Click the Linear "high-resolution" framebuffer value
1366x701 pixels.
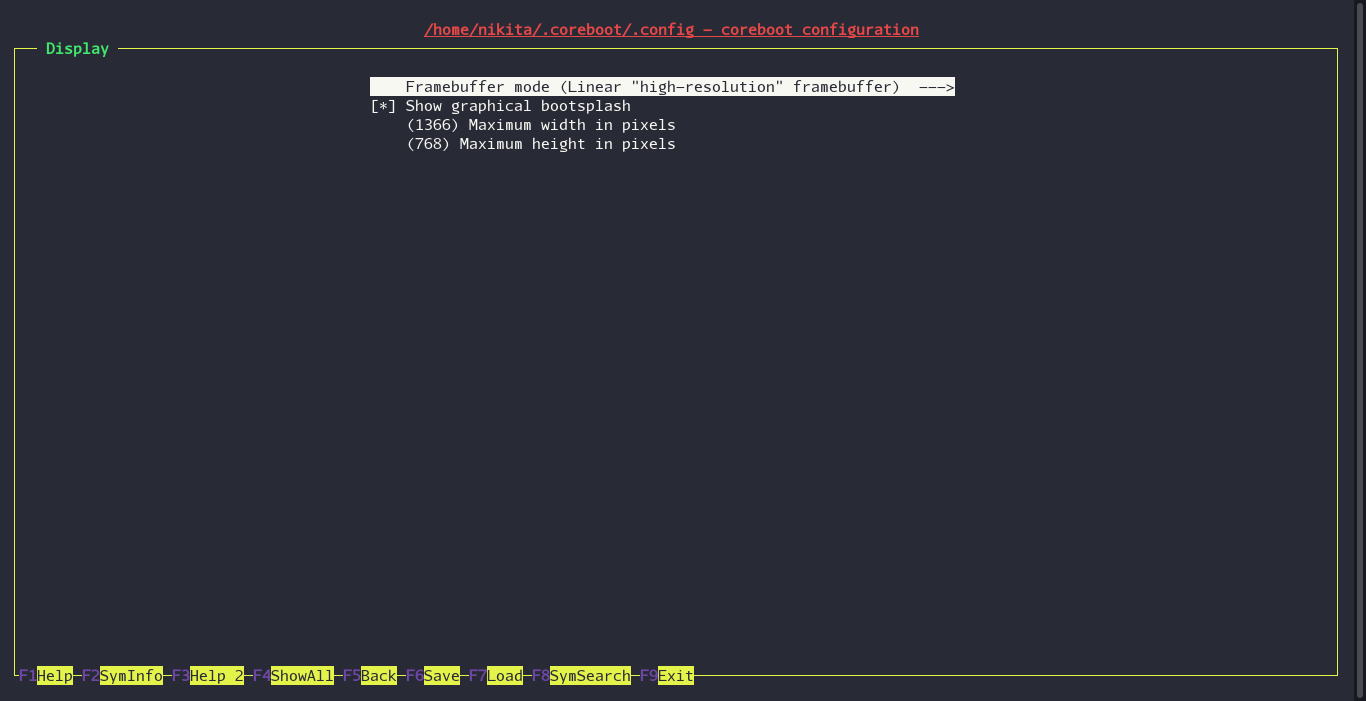point(733,87)
